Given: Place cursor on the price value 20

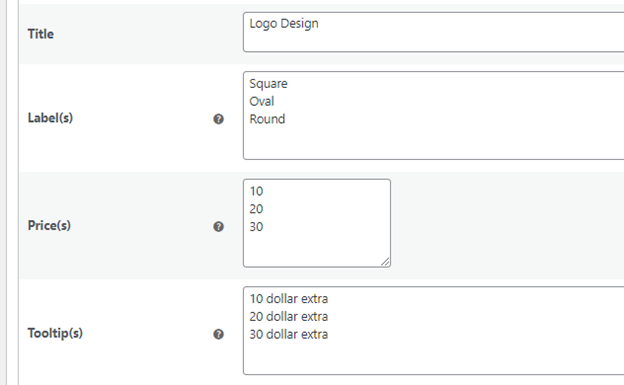Looking at the screenshot, I should pyautogui.click(x=256, y=209).
